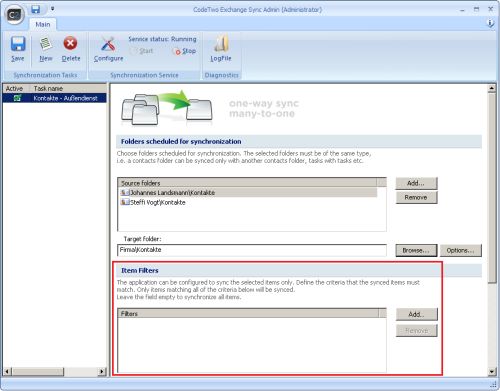The image size is (500, 391).
Task: Click Add button for source folders
Action: [416, 183]
